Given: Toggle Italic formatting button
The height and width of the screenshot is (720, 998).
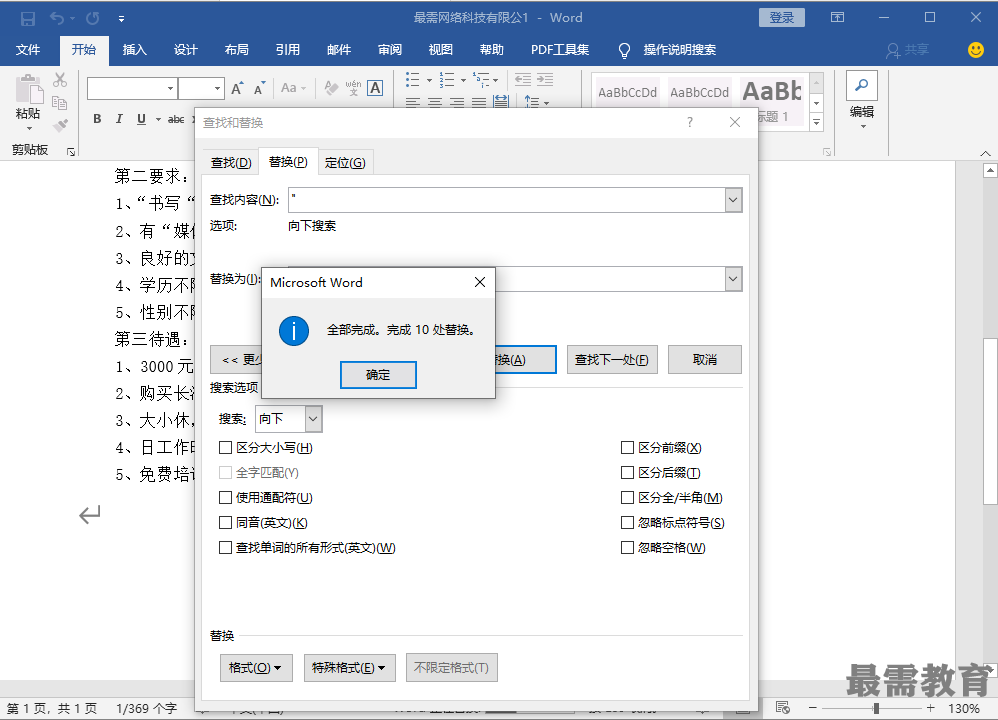Looking at the screenshot, I should point(119,119).
